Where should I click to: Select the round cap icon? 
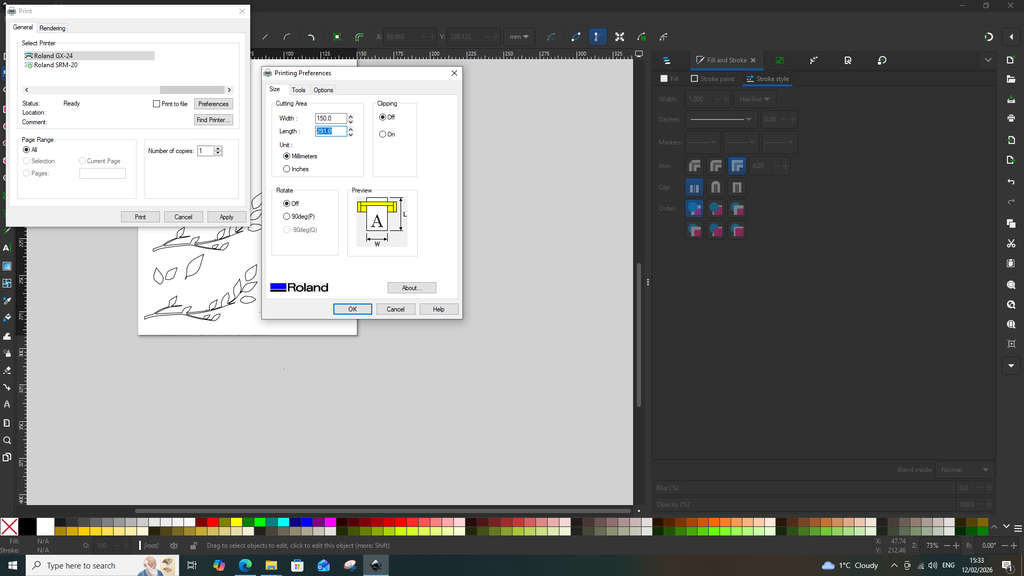(x=716, y=187)
